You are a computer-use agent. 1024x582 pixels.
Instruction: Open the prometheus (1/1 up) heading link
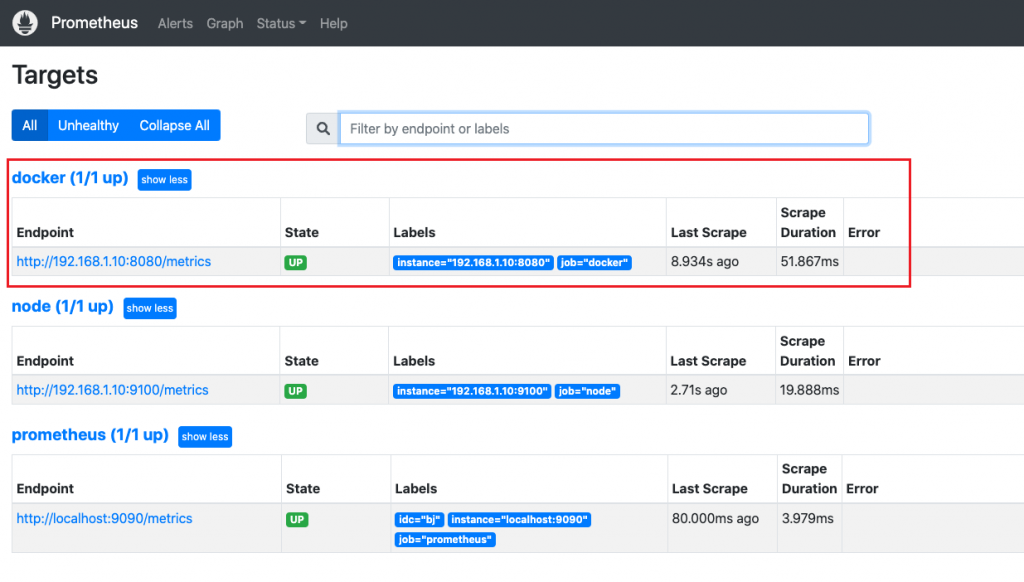click(90, 434)
